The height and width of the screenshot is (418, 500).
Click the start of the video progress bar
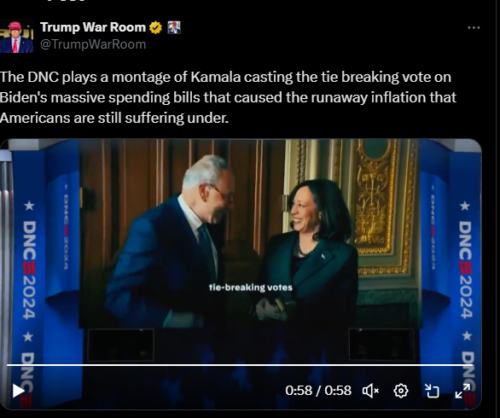pyautogui.click(x=8, y=365)
